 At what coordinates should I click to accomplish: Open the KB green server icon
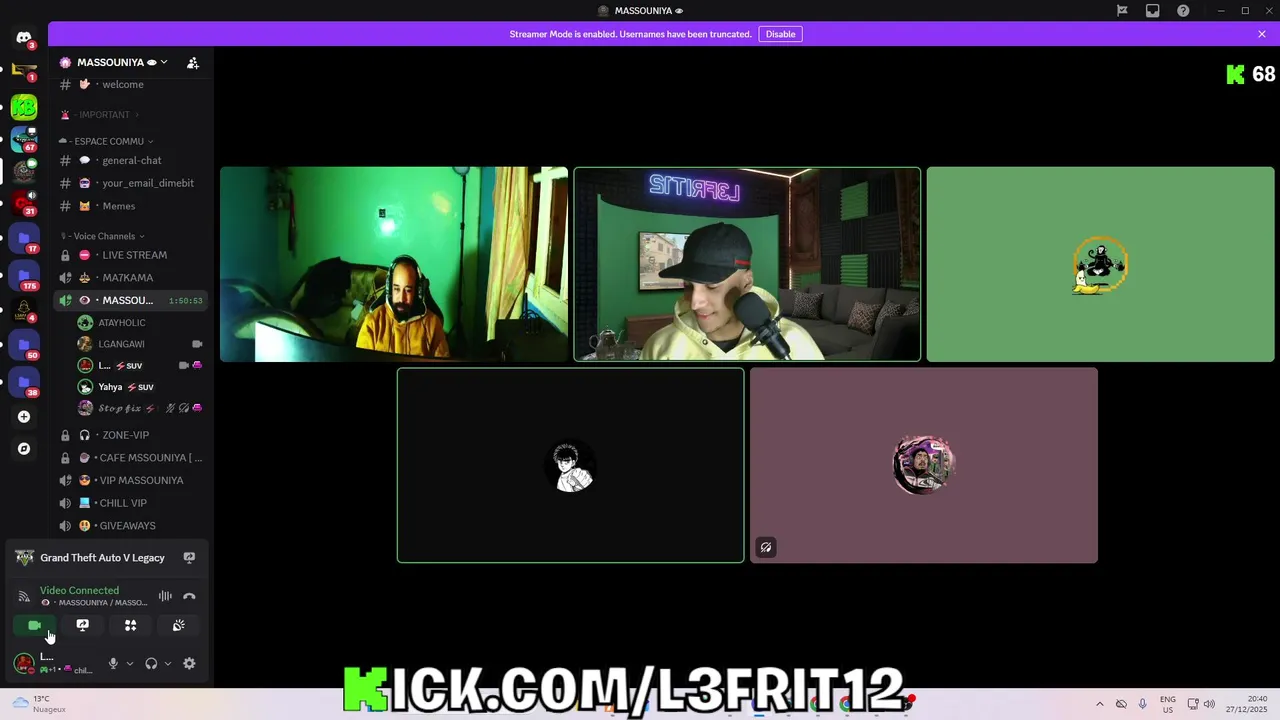(x=24, y=106)
